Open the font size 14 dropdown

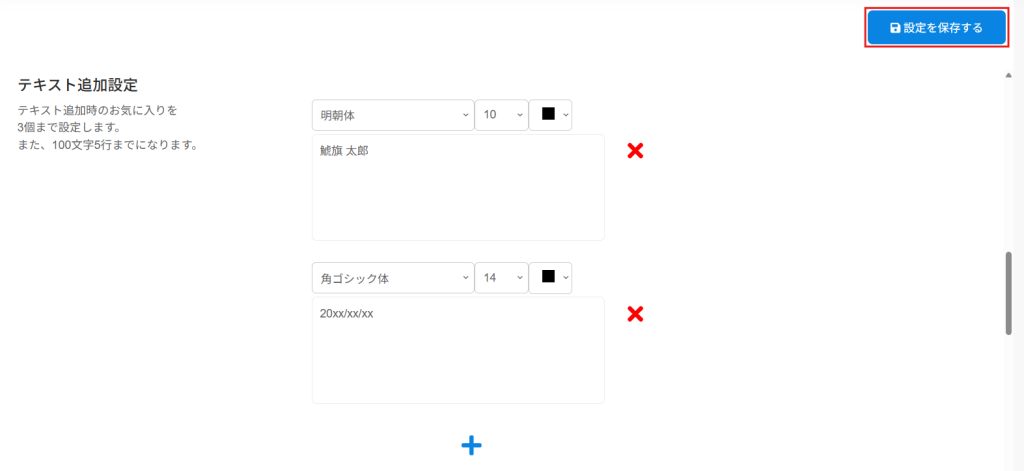tap(502, 278)
